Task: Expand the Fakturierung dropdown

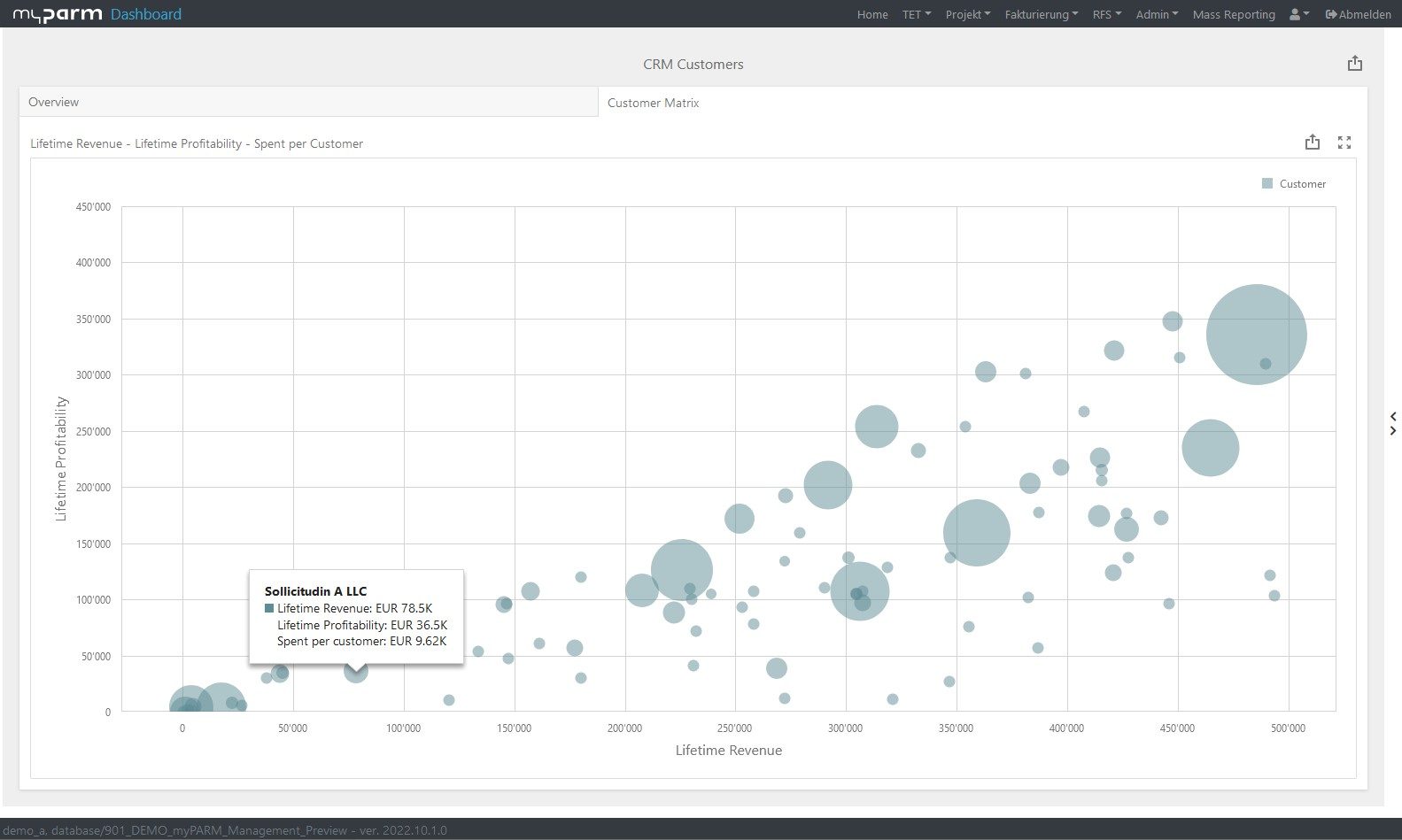Action: [1041, 14]
